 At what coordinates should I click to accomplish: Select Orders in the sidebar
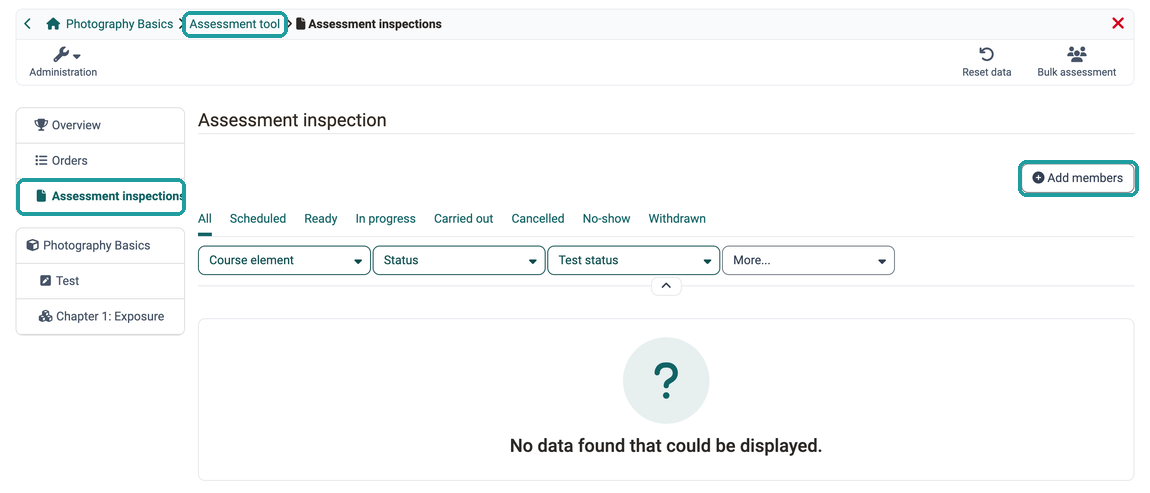(100, 161)
